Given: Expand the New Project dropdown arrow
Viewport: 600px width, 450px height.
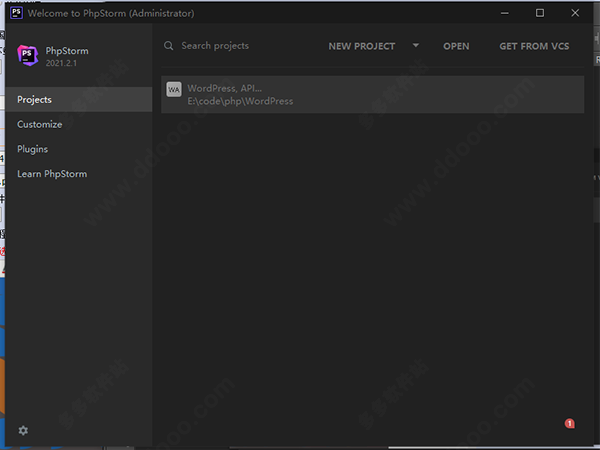Looking at the screenshot, I should [416, 46].
